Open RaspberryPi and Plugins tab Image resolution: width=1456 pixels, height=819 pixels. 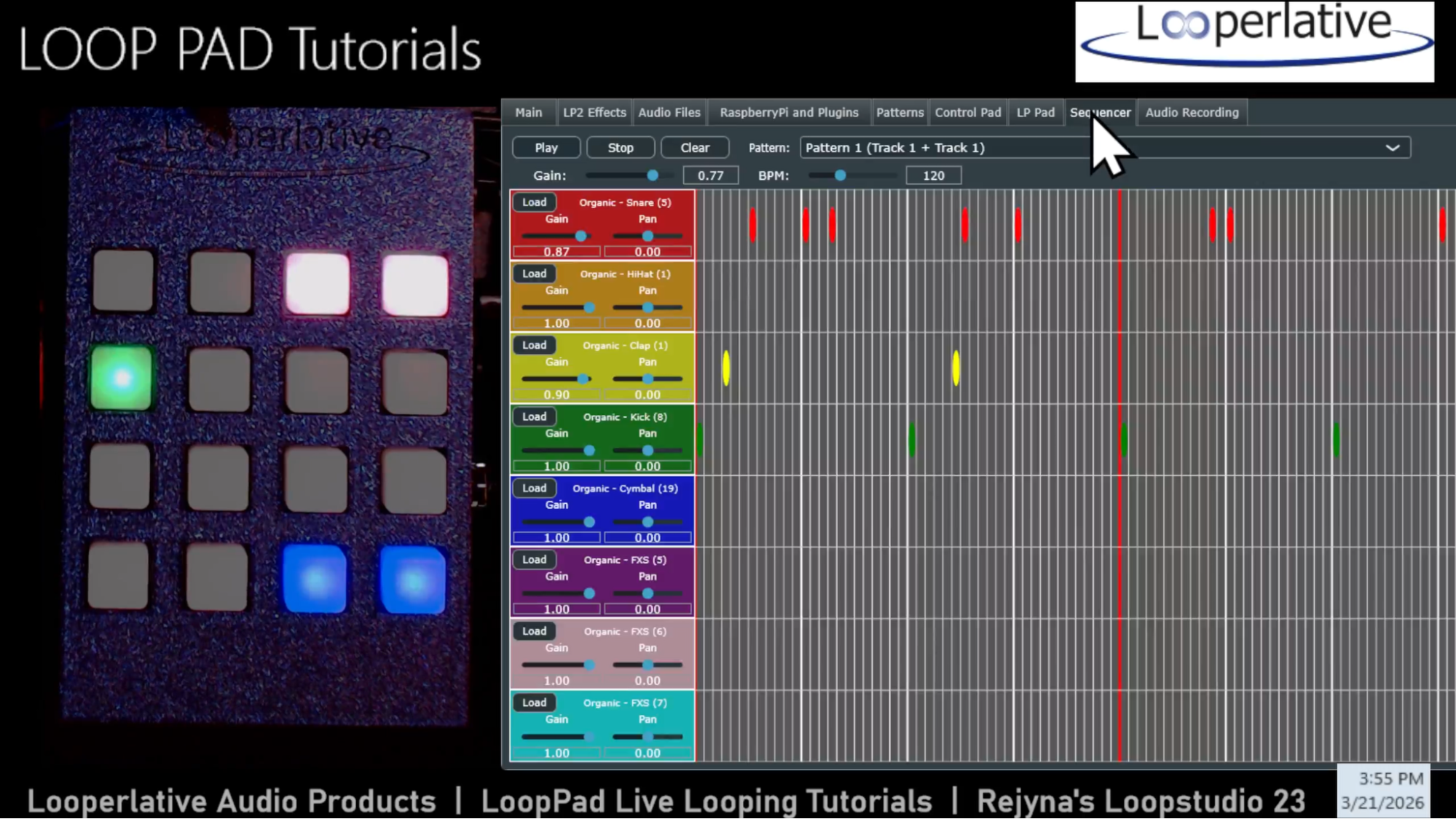[x=789, y=112]
